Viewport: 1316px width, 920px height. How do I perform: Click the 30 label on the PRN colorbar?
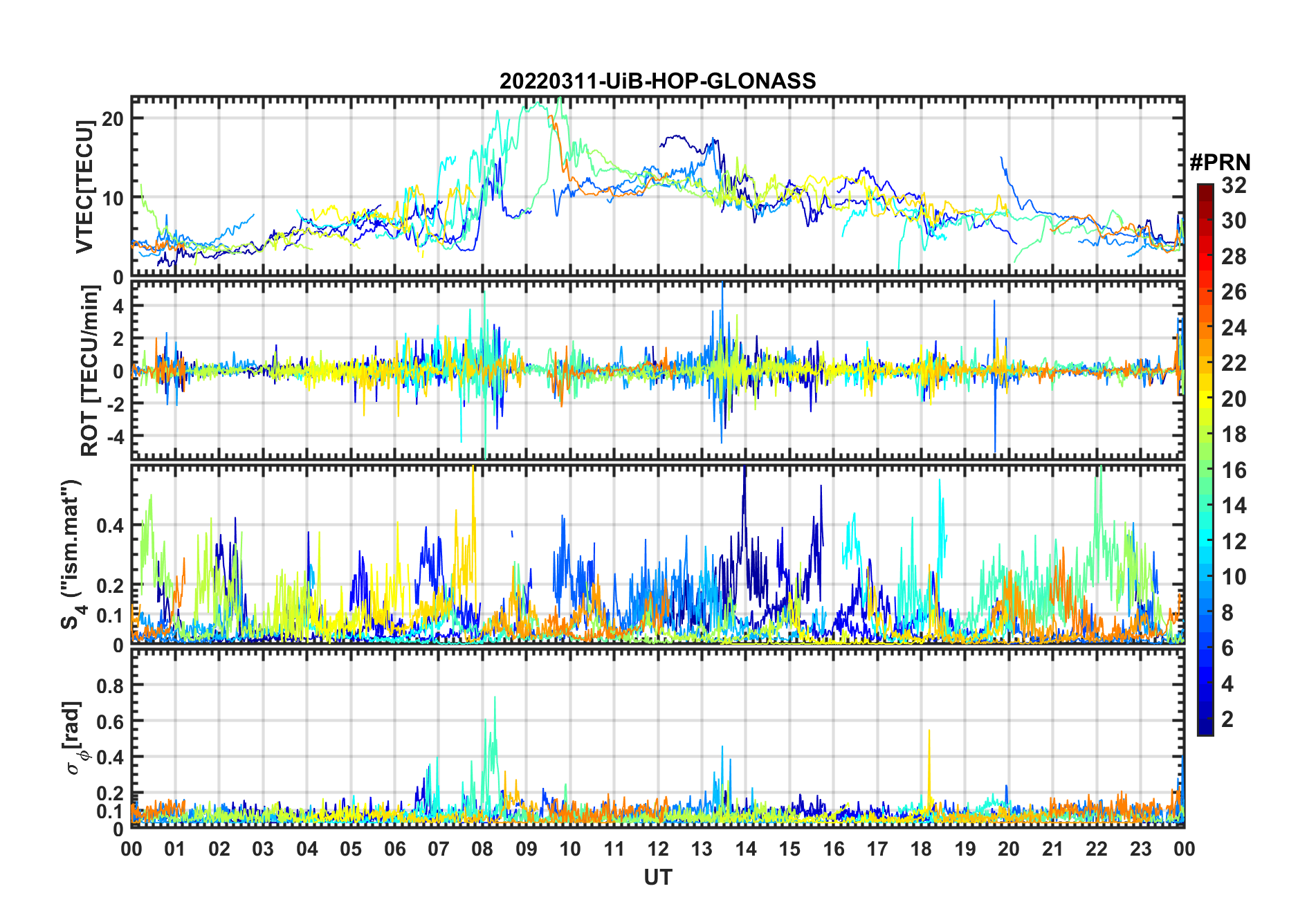(1234, 221)
